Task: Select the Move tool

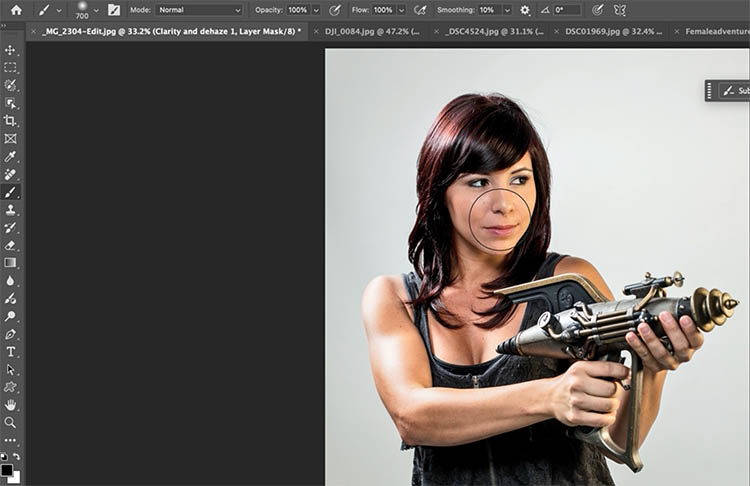Action: point(11,50)
